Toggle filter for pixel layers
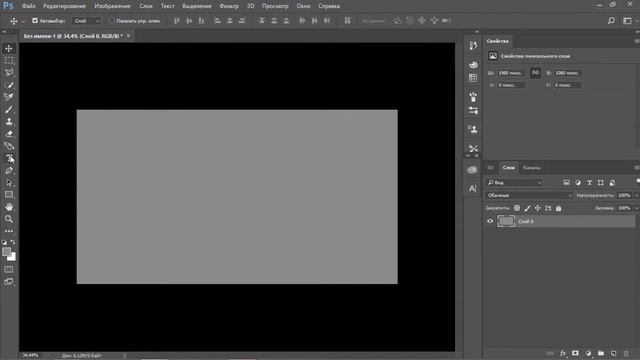Image resolution: width=640 pixels, height=360 pixels. pyautogui.click(x=566, y=182)
